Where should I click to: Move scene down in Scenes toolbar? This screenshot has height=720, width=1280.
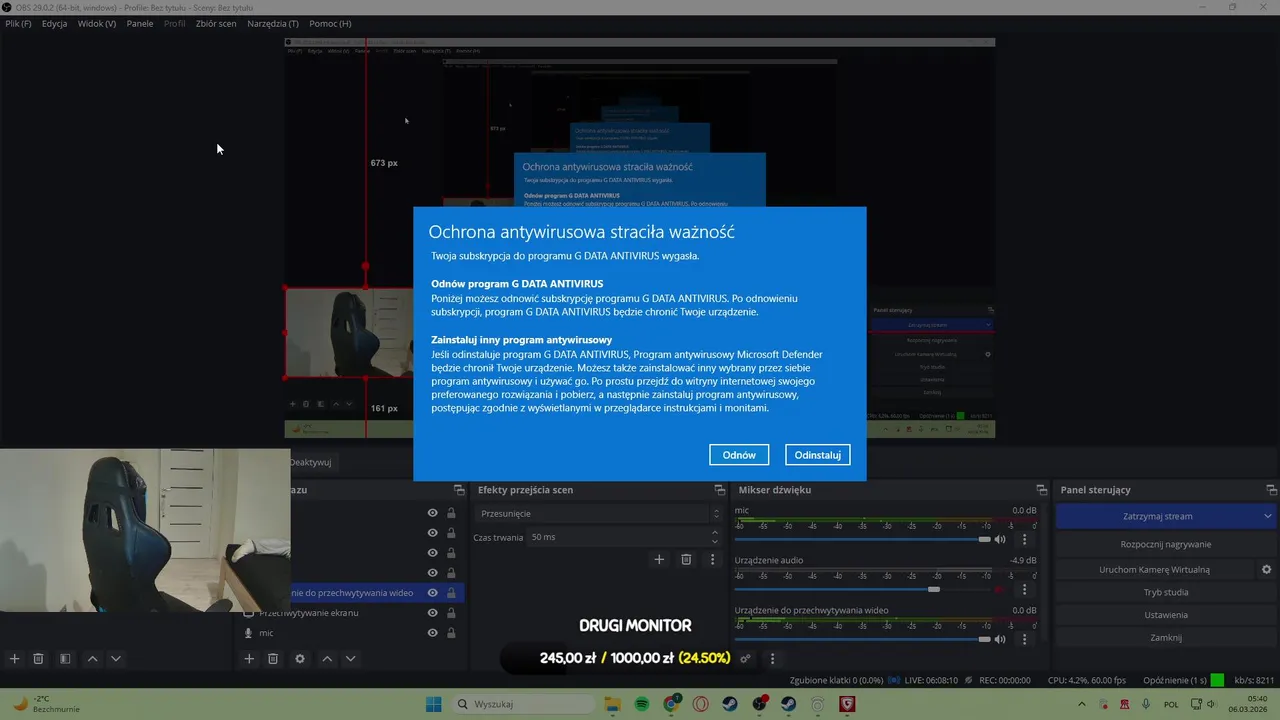point(116,659)
